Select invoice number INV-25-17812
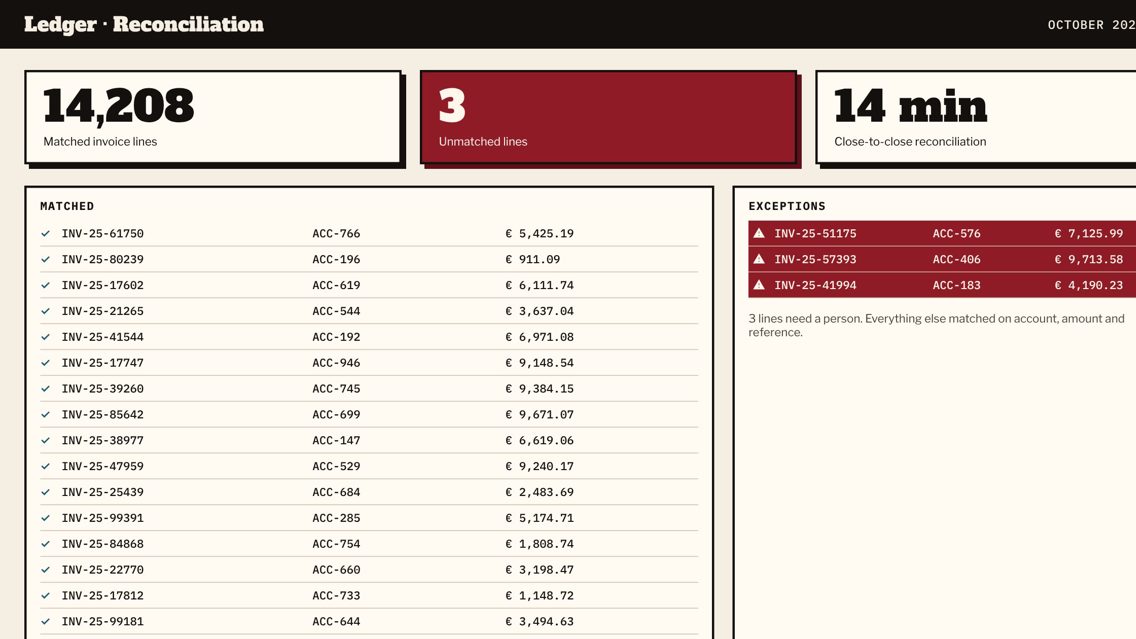Viewport: 1136px width, 639px height. (103, 596)
